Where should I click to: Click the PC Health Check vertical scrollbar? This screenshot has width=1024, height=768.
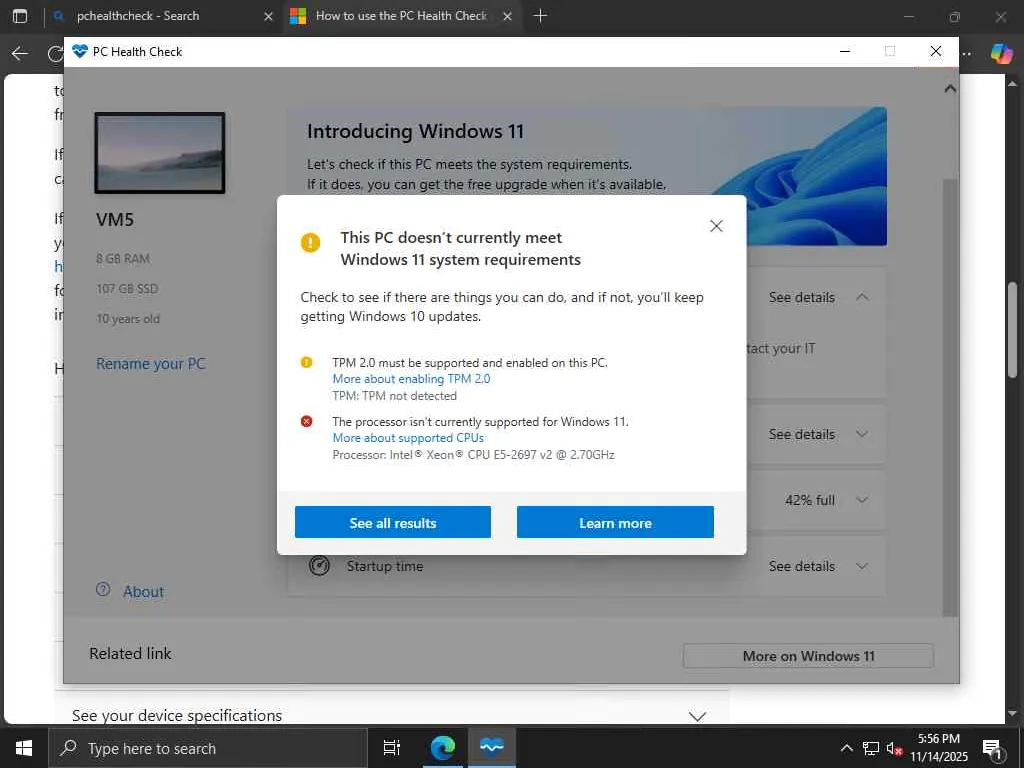tap(950, 397)
